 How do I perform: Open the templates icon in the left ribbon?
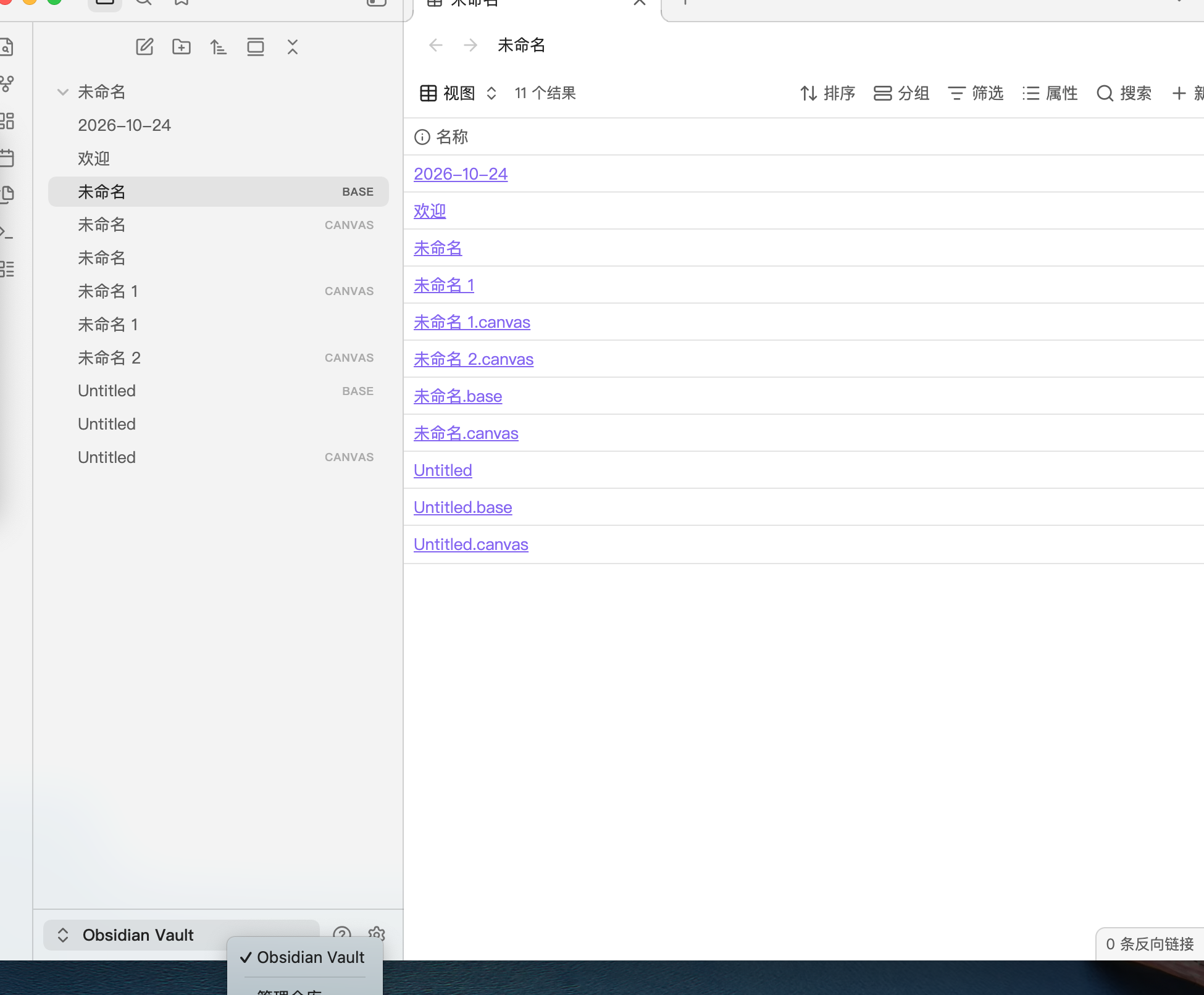click(7, 194)
